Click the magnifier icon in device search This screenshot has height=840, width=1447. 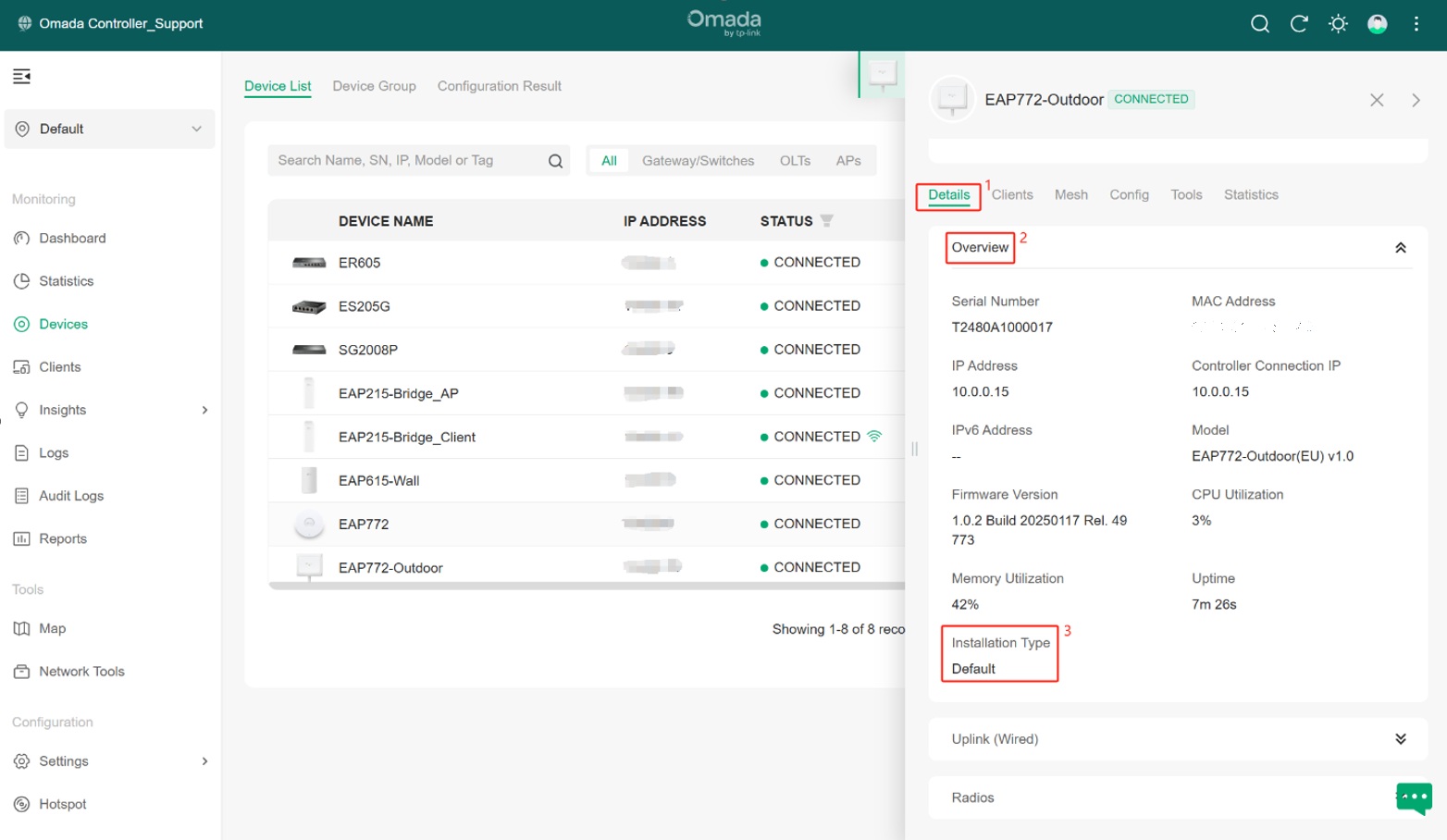555,161
